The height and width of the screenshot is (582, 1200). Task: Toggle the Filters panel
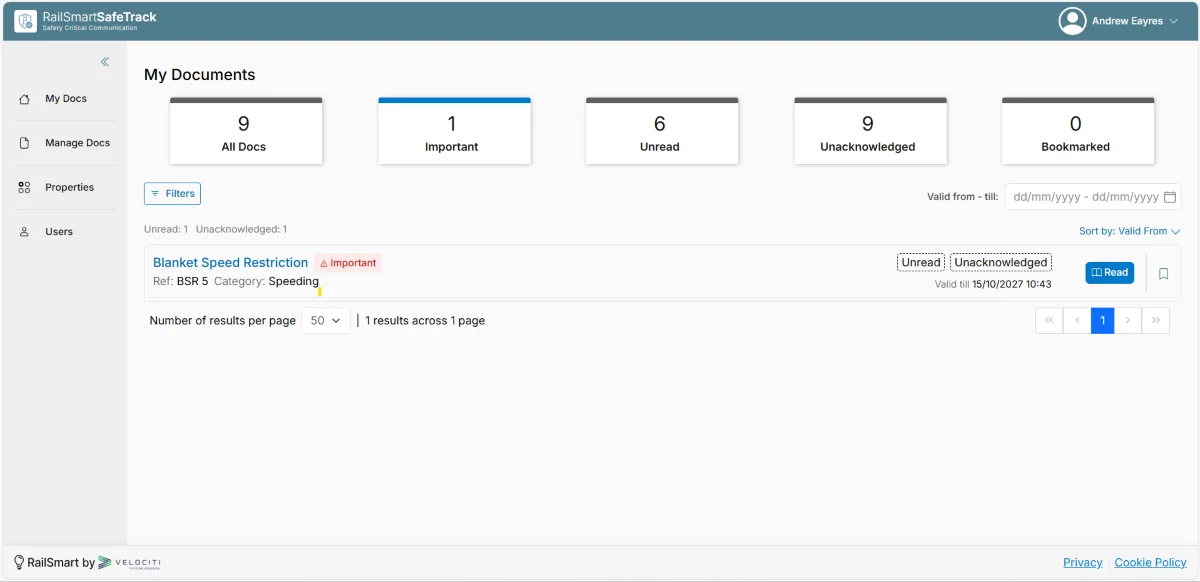[x=172, y=193]
